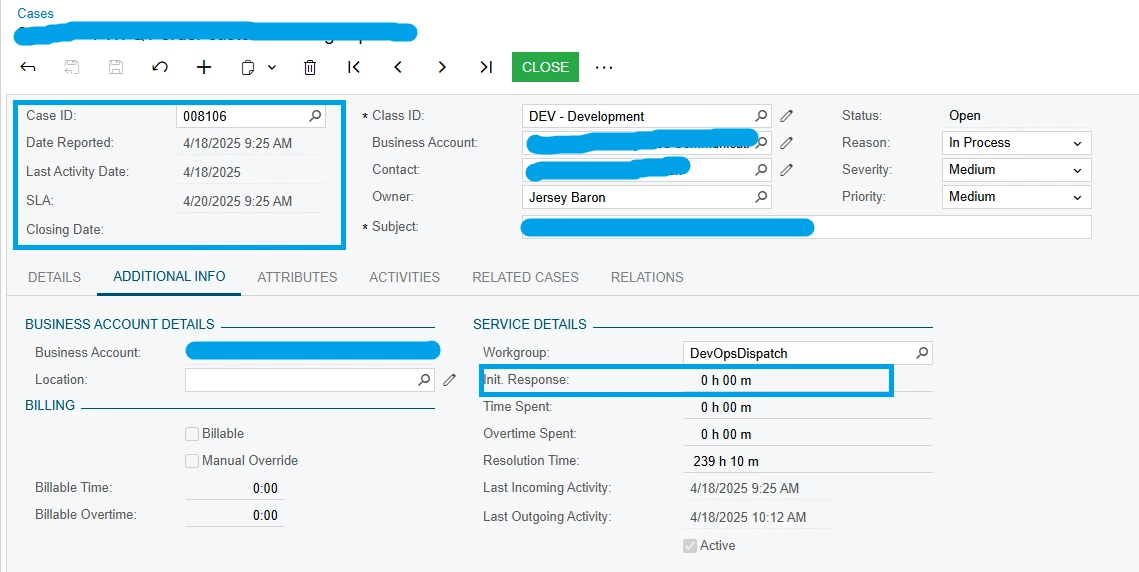Open the ATTRIBUTES tab
The height and width of the screenshot is (572, 1139).
point(297,277)
